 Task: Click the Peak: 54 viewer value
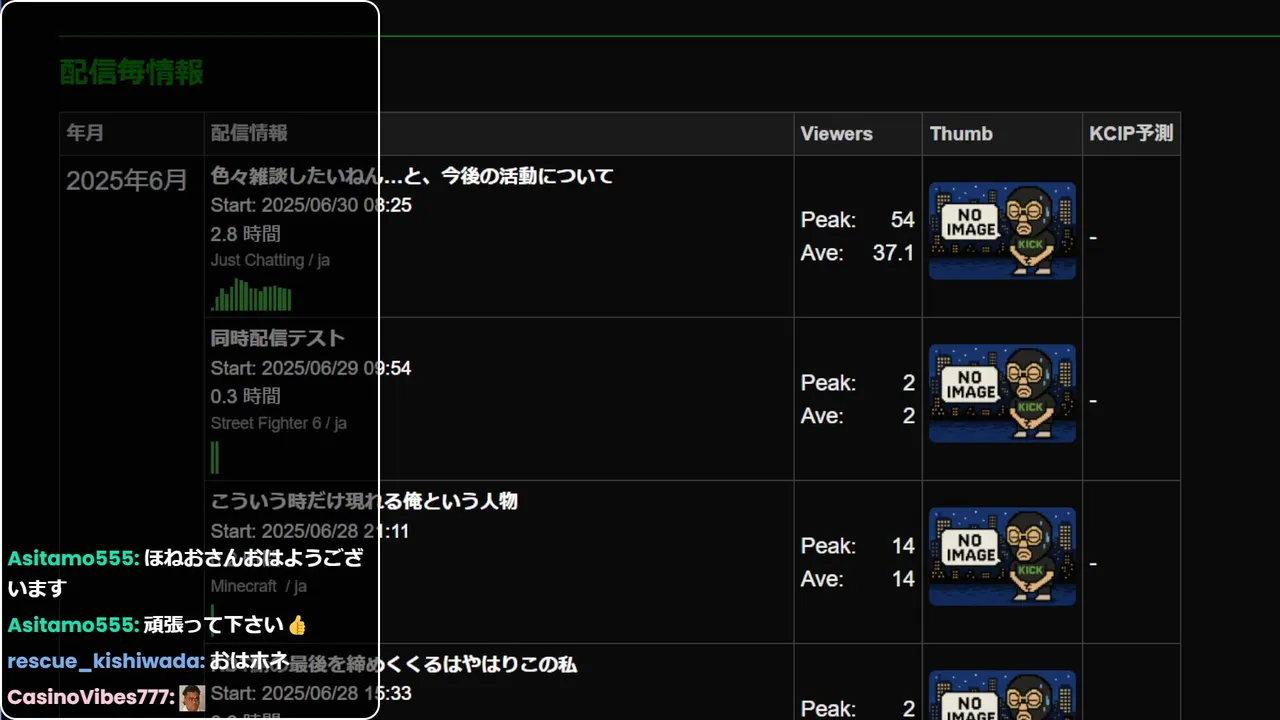pyautogui.click(x=858, y=220)
